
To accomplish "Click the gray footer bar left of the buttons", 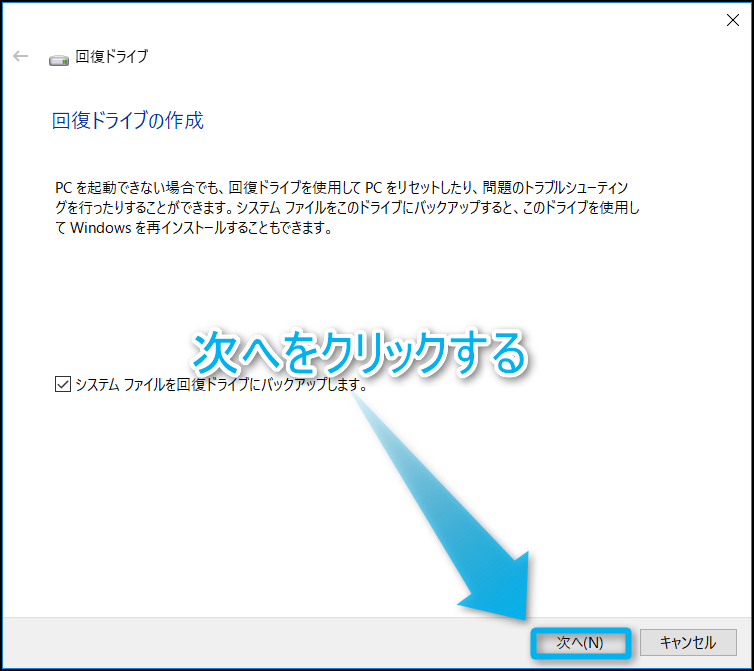I will (x=250, y=642).
